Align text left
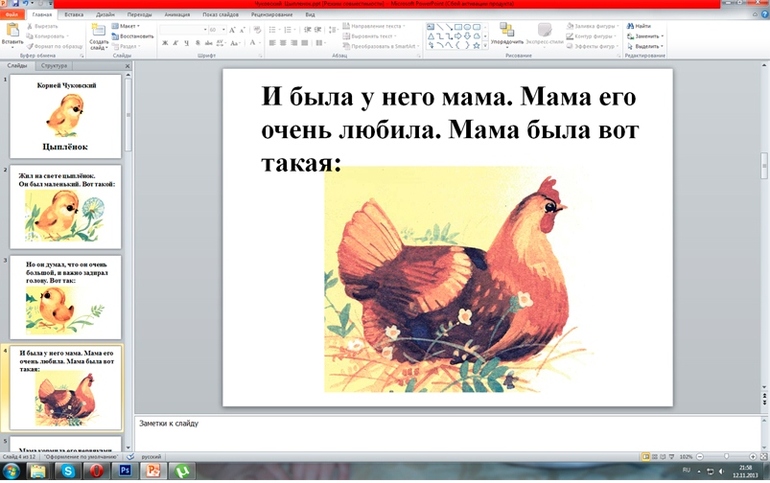Screen dimensions: 770x483 272,43
